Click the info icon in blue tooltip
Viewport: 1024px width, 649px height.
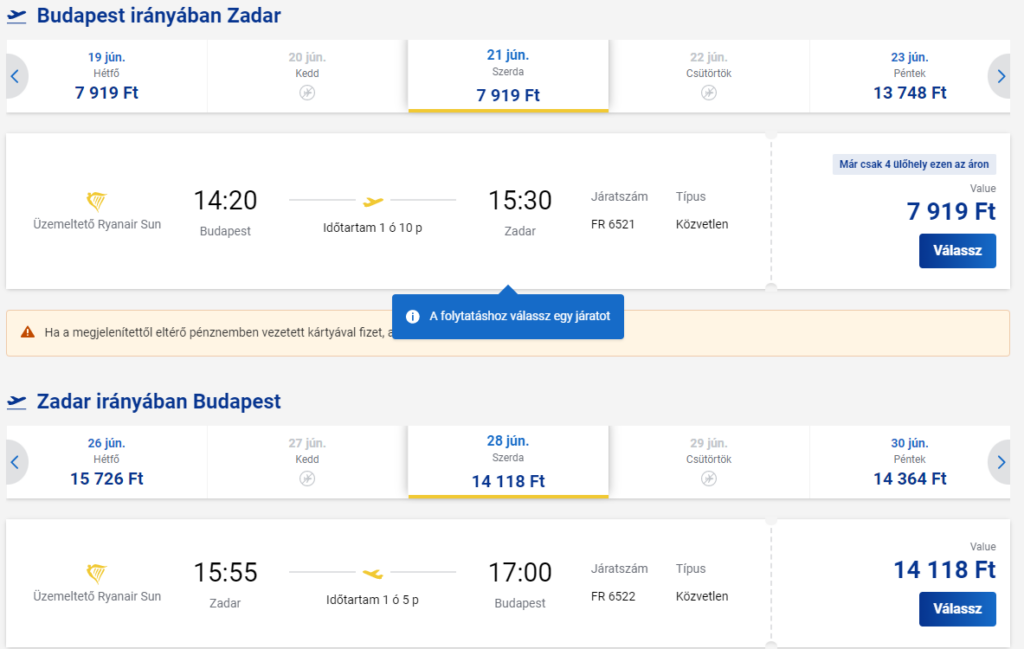[413, 317]
